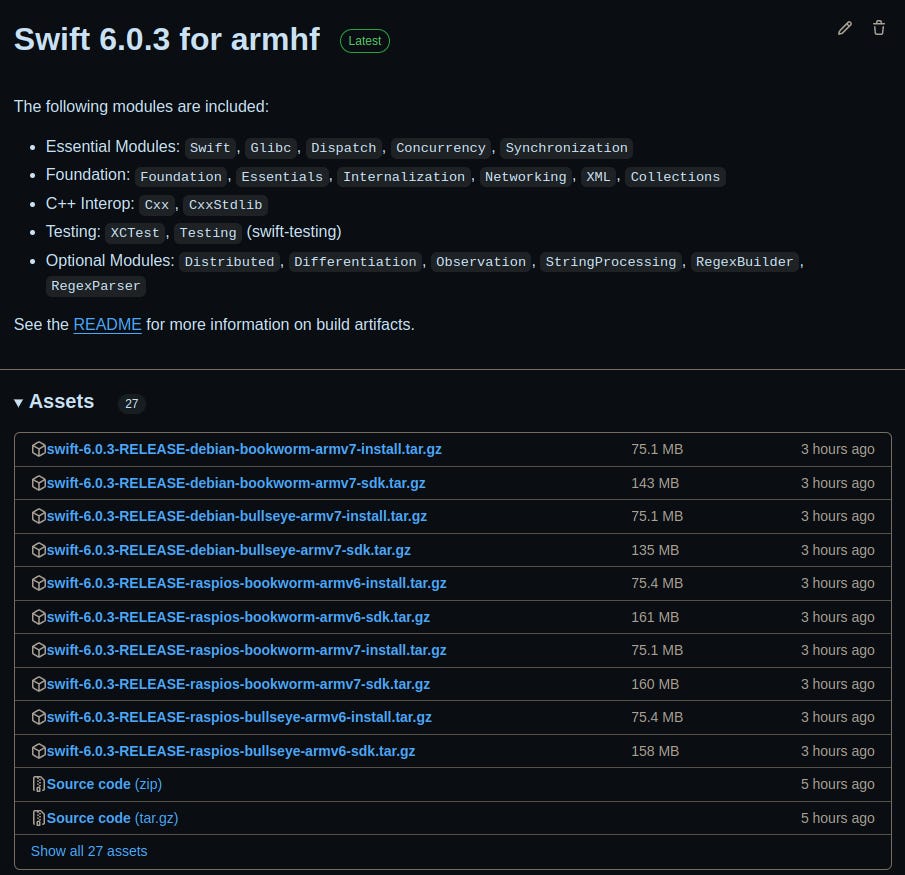Click the Assets heading label

click(61, 401)
